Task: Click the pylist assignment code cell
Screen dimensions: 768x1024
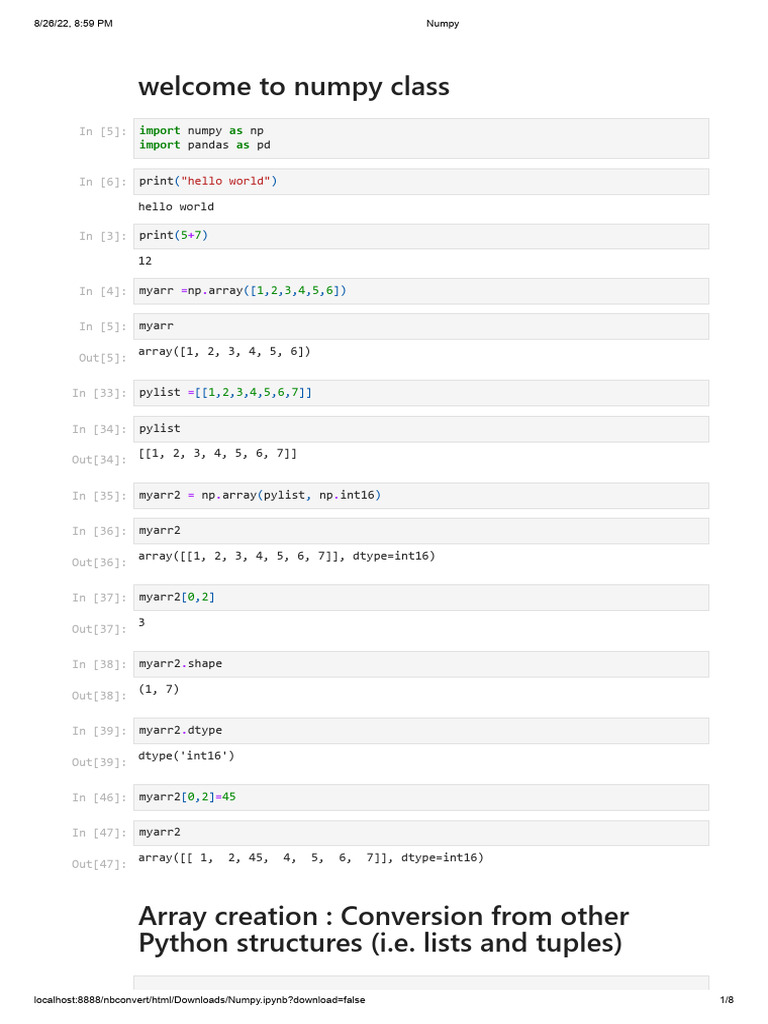Action: pyautogui.click(x=421, y=393)
